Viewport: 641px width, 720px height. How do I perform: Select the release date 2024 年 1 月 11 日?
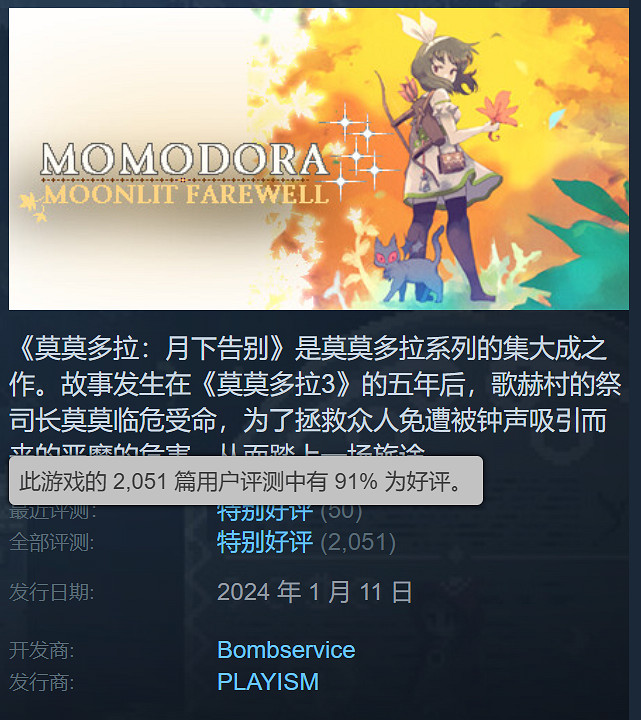(315, 591)
